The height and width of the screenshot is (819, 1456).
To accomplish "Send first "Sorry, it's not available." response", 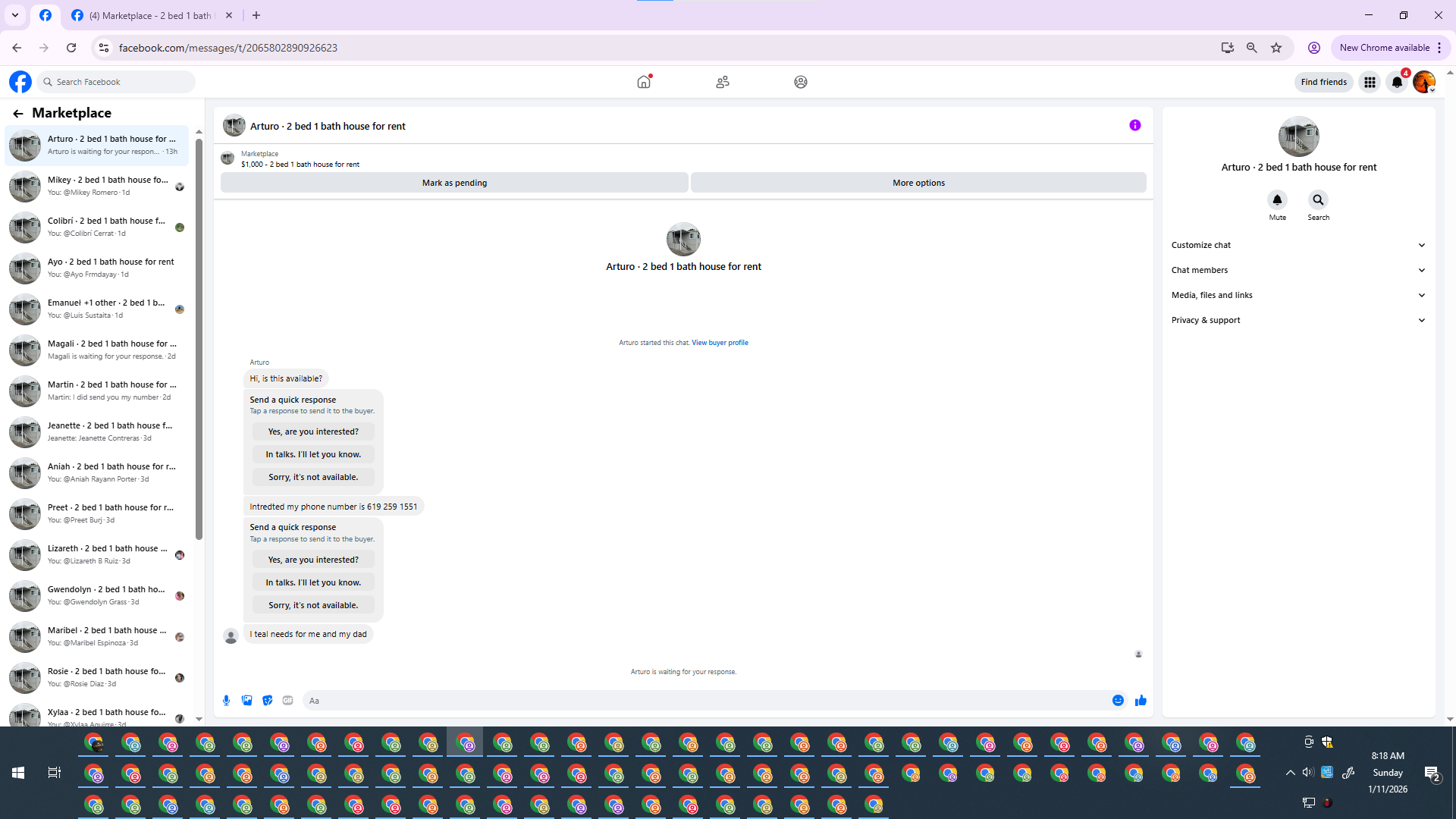I will pos(313,477).
